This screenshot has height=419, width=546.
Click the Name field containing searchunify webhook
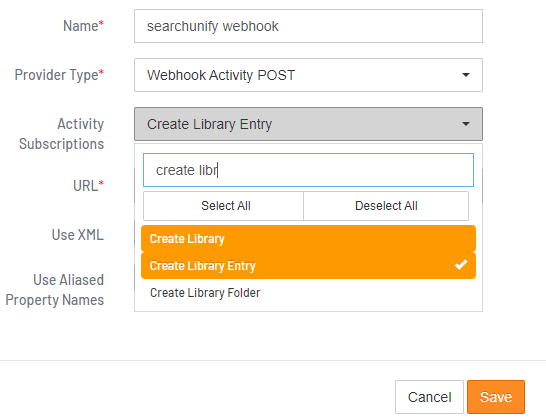click(308, 26)
